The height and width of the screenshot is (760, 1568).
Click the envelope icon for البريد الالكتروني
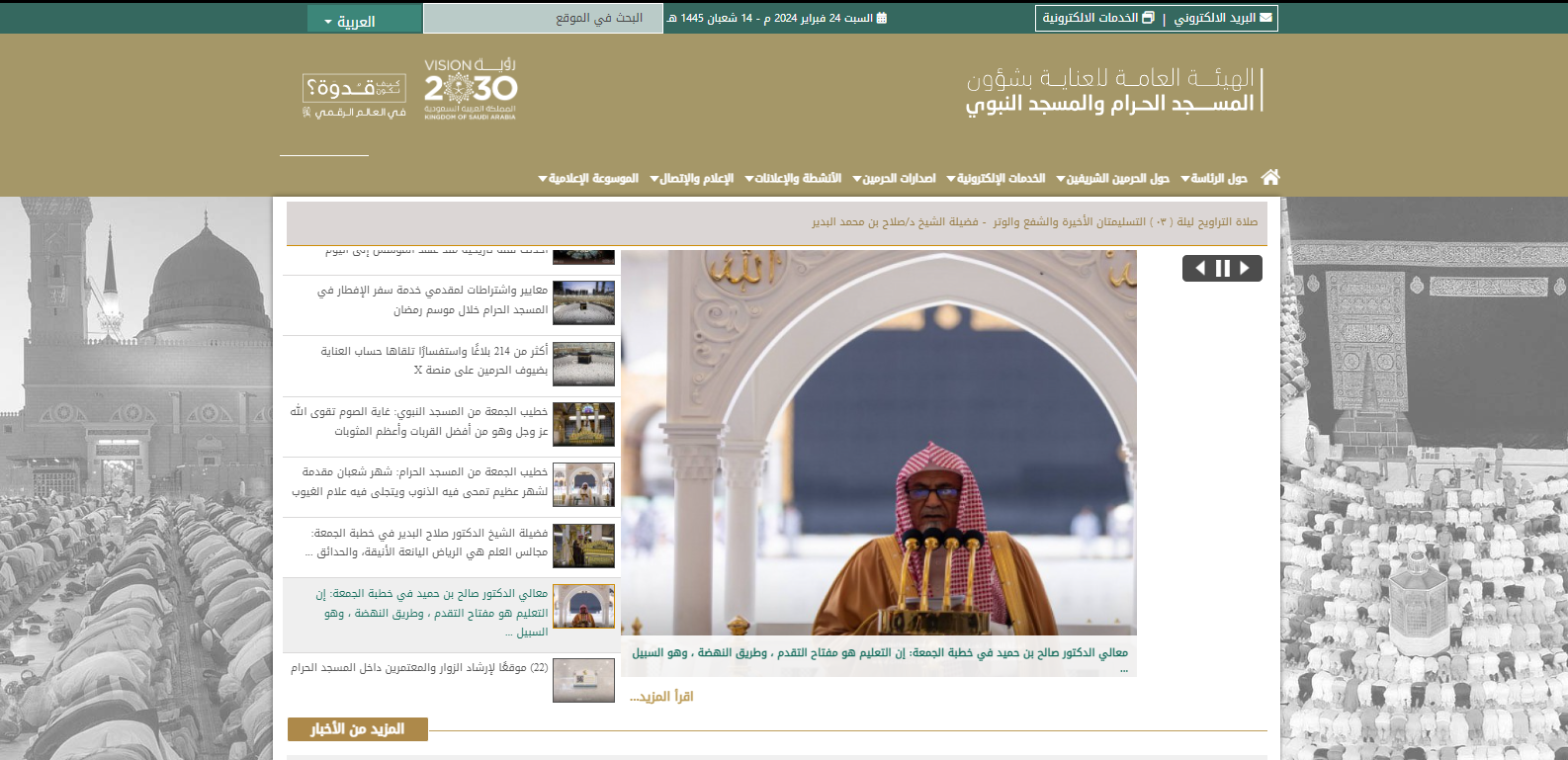click(x=1265, y=18)
